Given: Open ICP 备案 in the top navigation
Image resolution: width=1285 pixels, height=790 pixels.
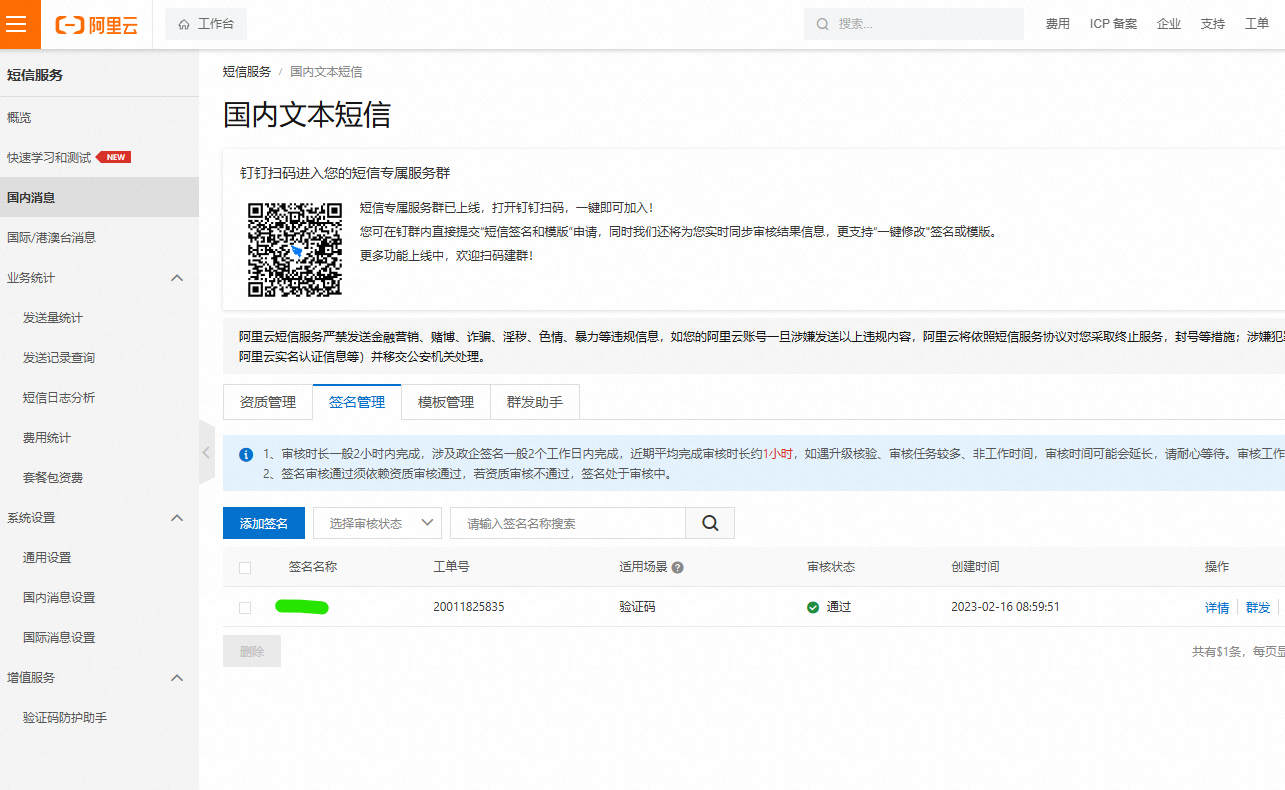Looking at the screenshot, I should pyautogui.click(x=1113, y=24).
